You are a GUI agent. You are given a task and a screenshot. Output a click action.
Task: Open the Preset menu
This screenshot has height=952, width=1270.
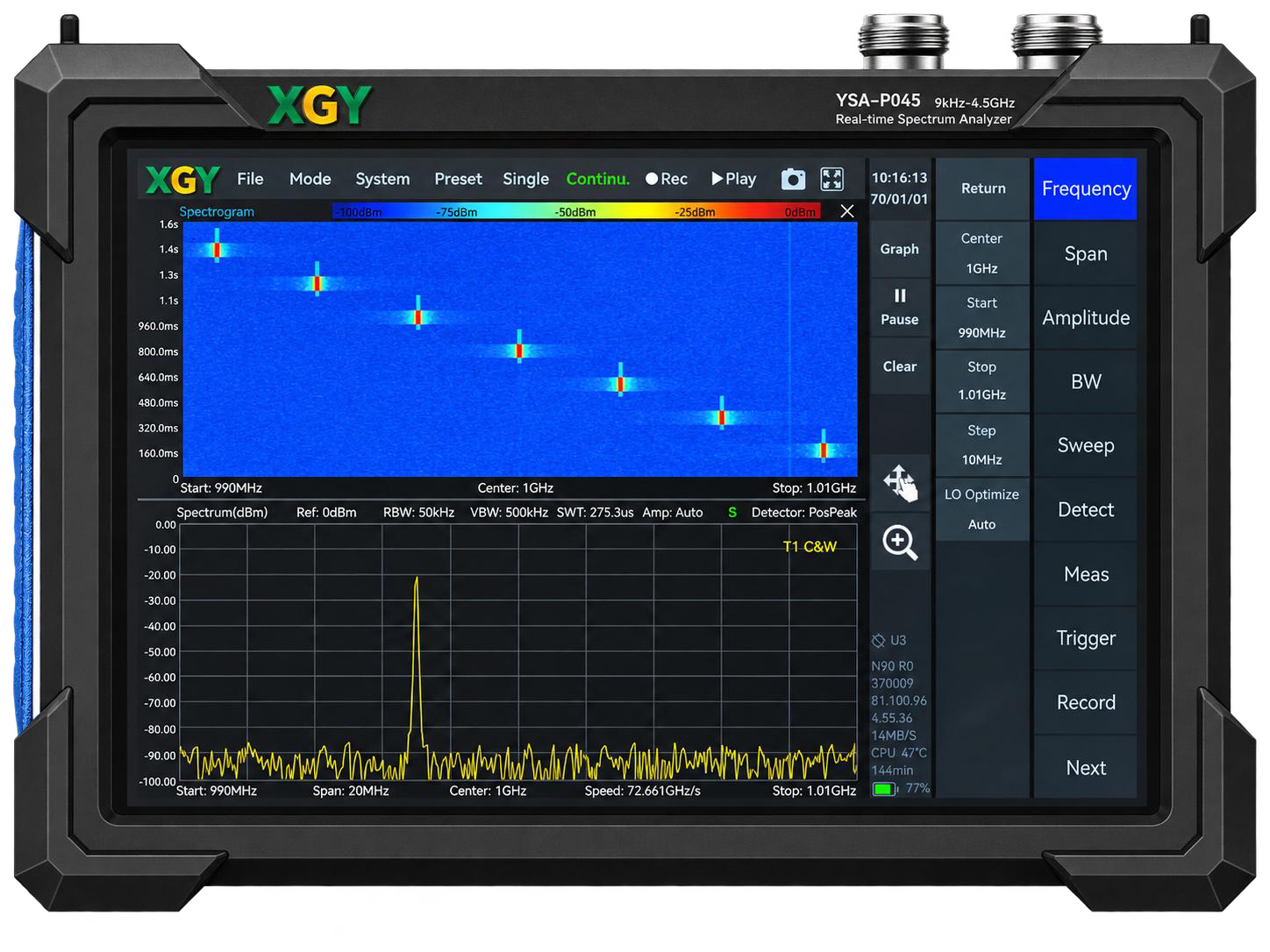(458, 179)
